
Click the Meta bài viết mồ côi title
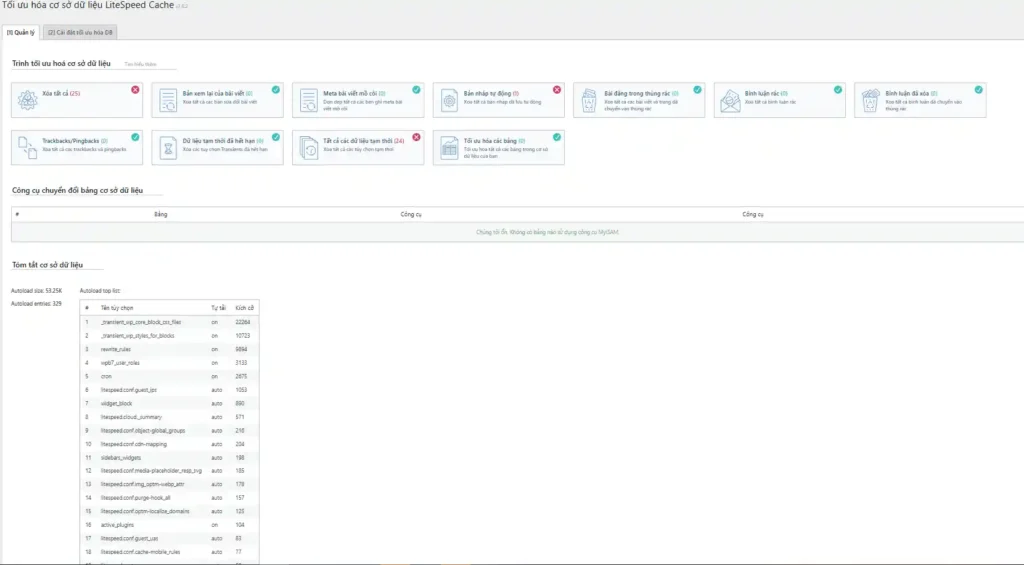point(354,93)
